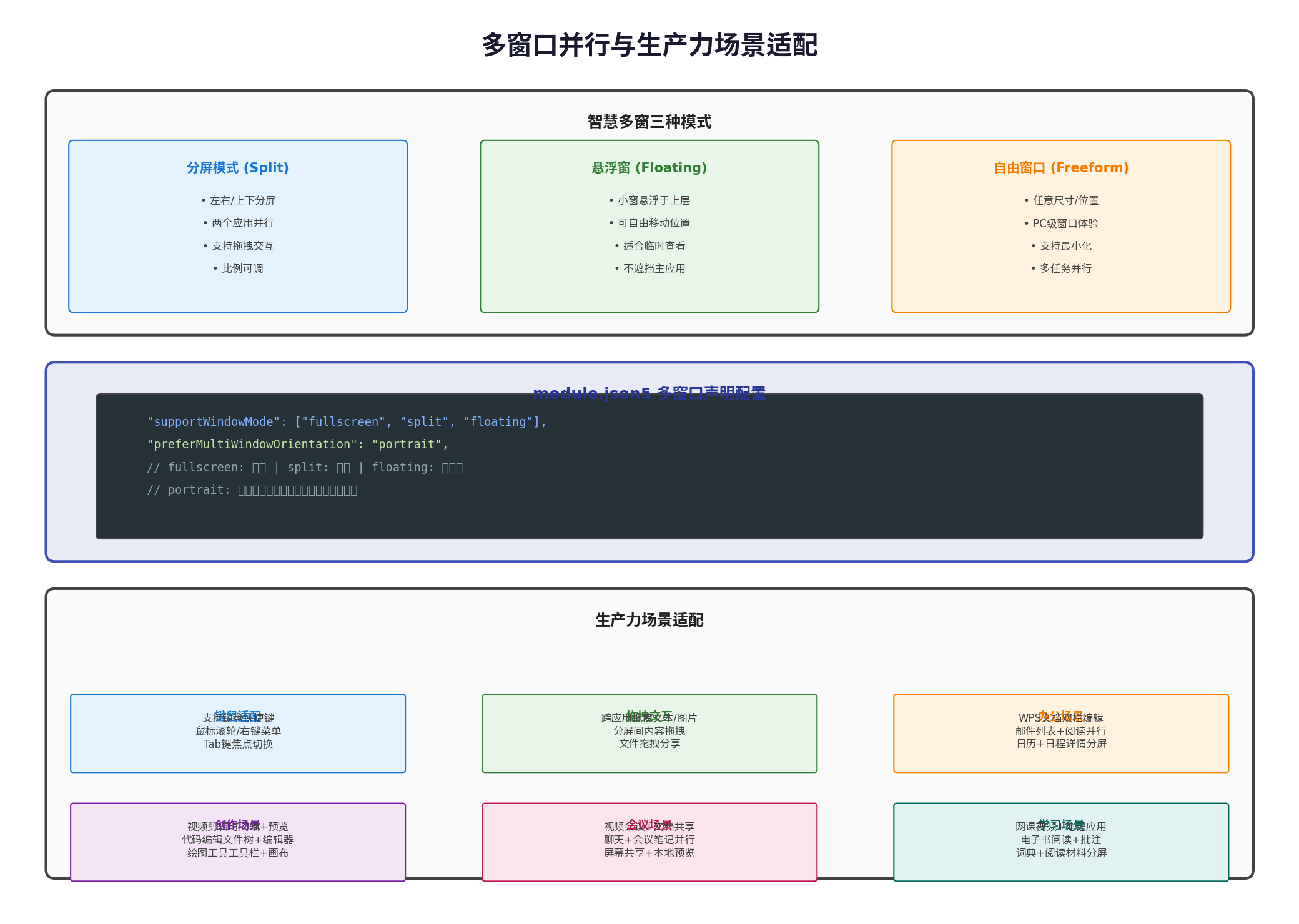
Task: Click the title 多窗口并行与生产力场景适配
Action: click(x=649, y=46)
